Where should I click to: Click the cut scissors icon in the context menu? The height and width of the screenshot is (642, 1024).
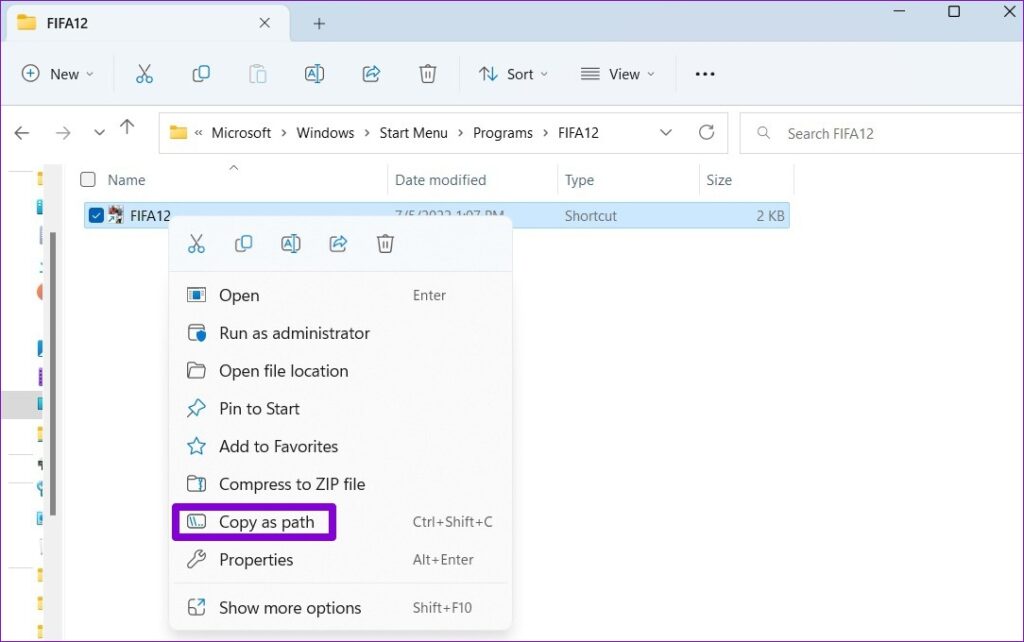tap(196, 243)
